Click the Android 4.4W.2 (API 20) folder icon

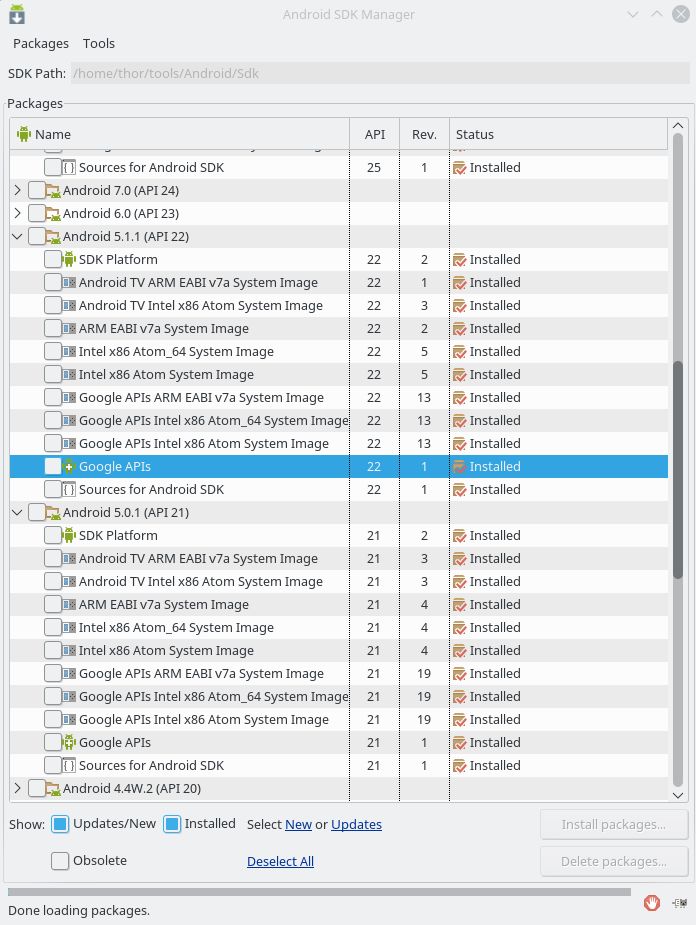[x=53, y=789]
